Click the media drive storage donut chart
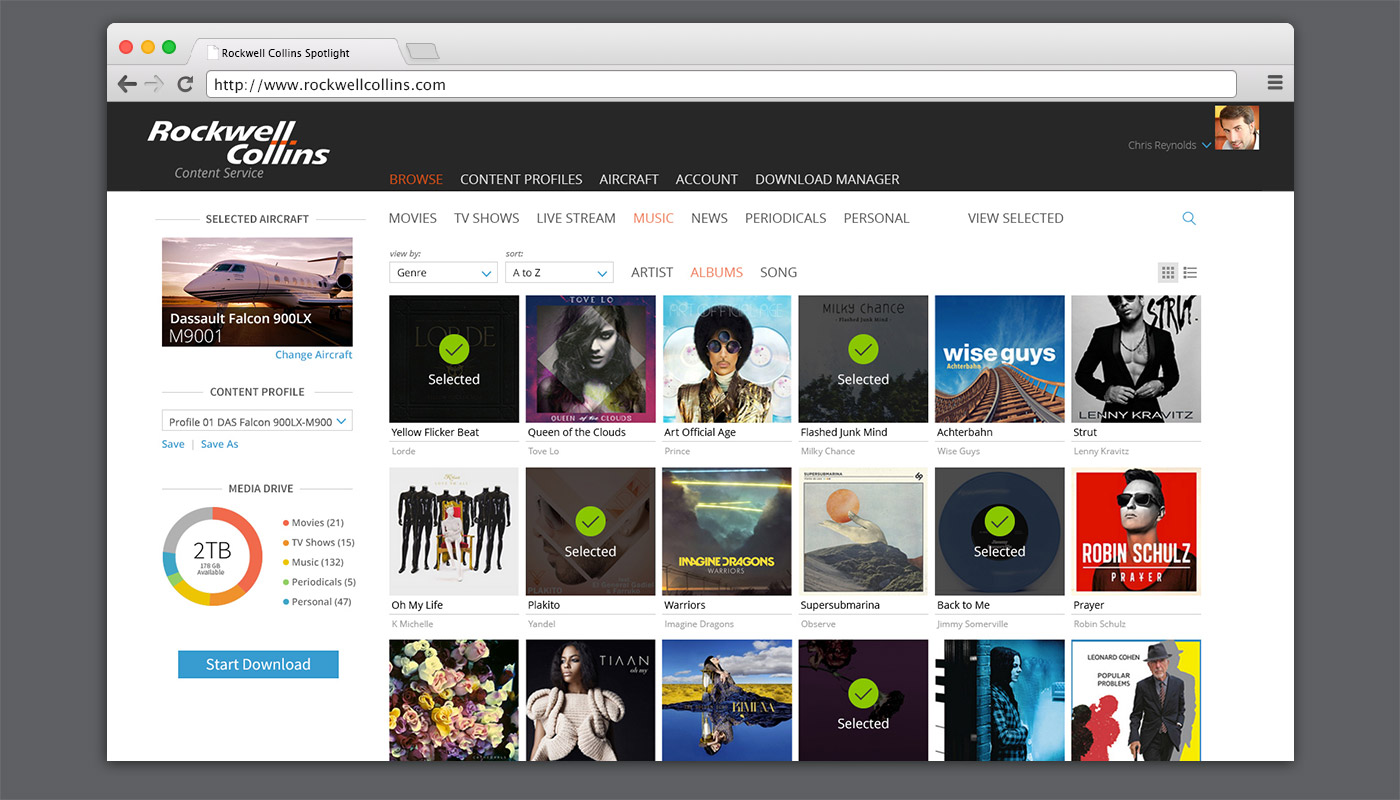 (x=212, y=555)
